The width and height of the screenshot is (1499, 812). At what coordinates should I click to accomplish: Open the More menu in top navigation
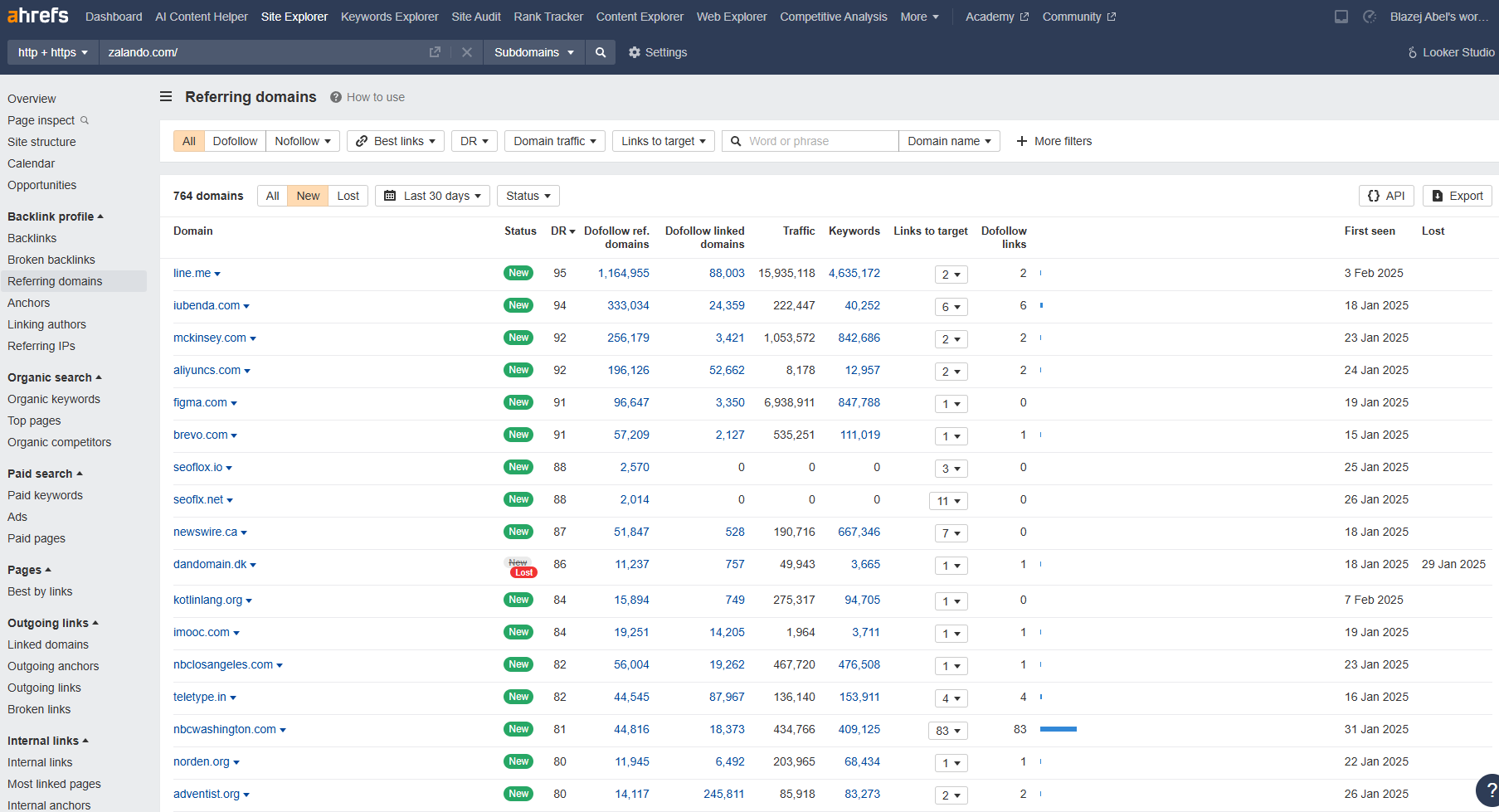tap(920, 17)
